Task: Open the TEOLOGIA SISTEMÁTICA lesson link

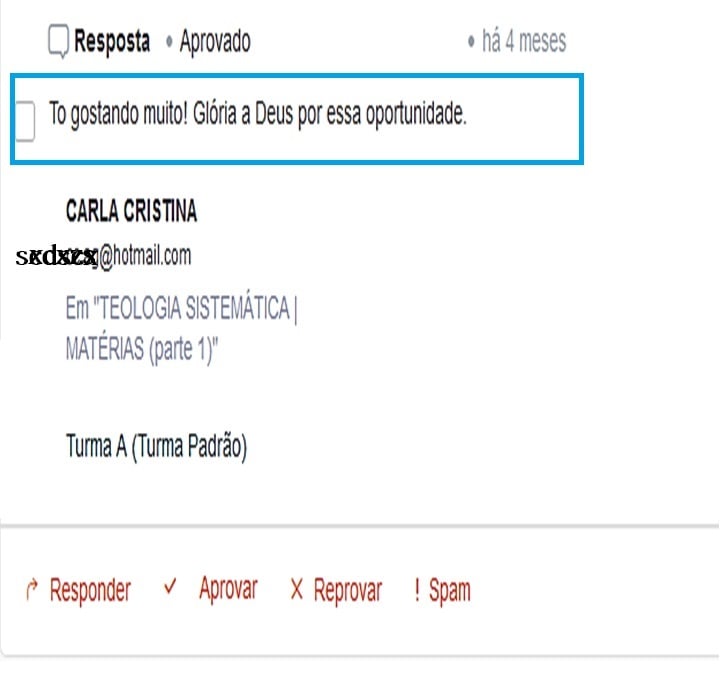Action: [181, 308]
